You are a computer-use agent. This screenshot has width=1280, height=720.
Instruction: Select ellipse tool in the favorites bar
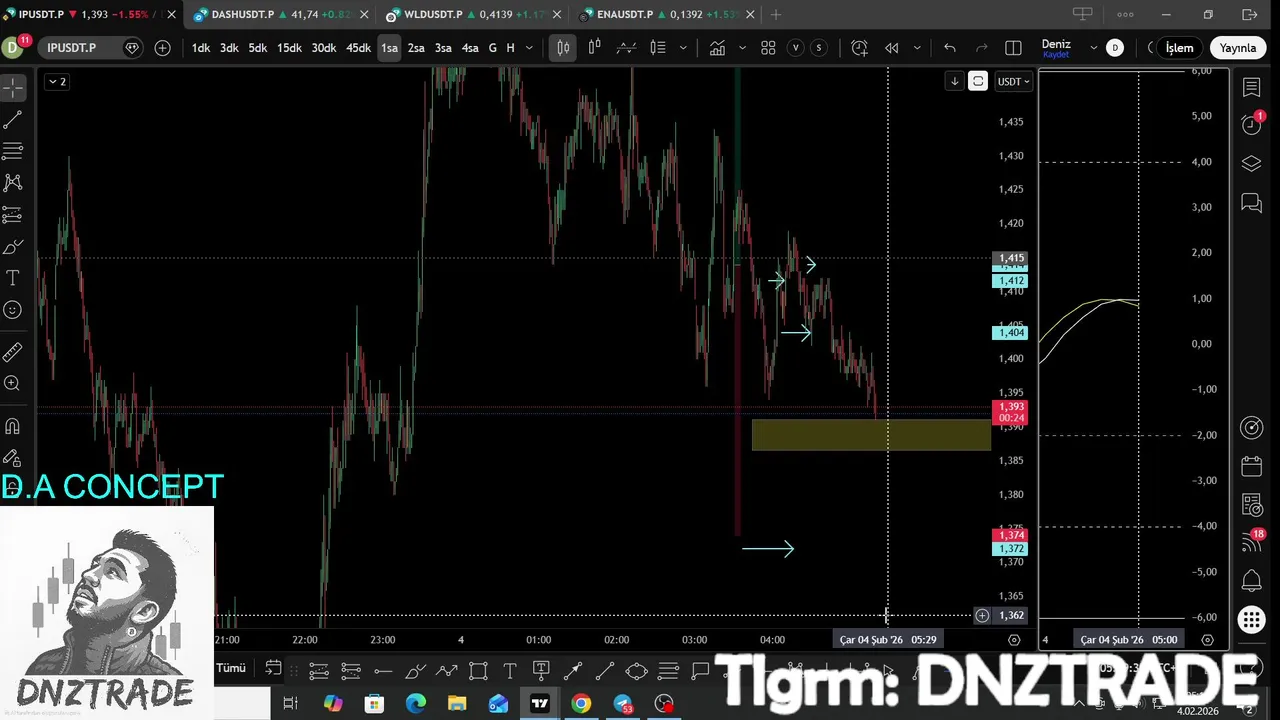click(x=636, y=670)
